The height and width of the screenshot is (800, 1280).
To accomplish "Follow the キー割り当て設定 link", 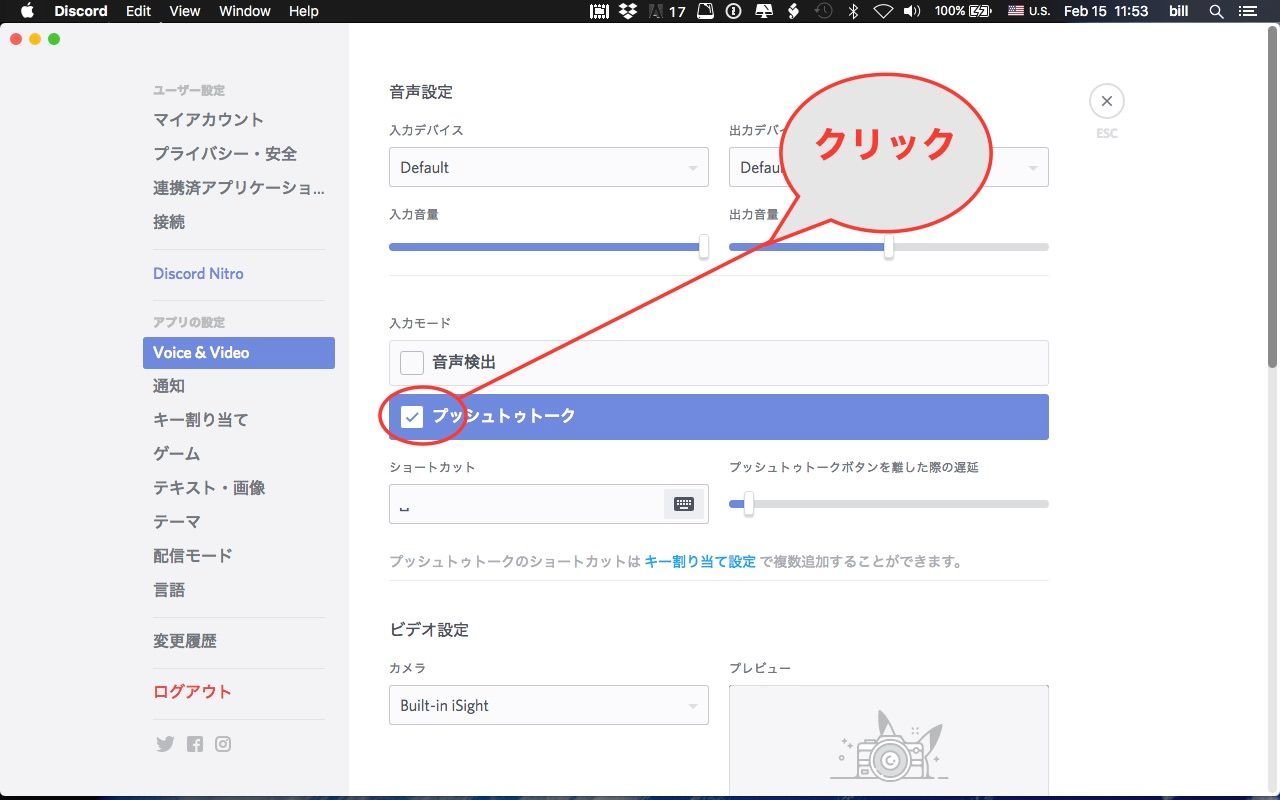I will tap(700, 562).
